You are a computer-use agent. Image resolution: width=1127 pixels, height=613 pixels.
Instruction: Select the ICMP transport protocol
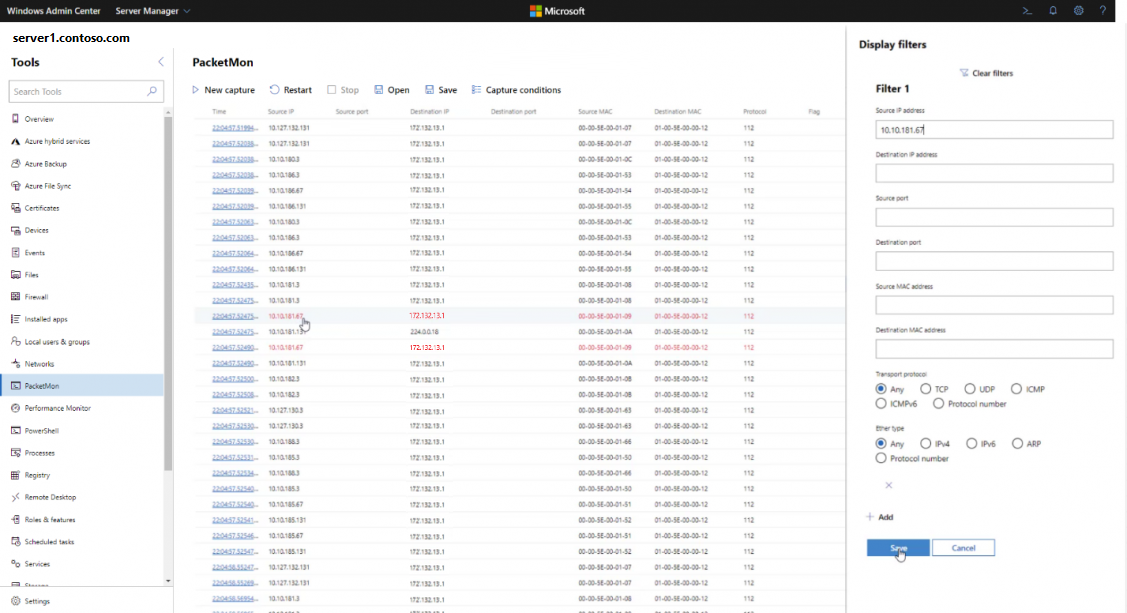(x=1016, y=389)
